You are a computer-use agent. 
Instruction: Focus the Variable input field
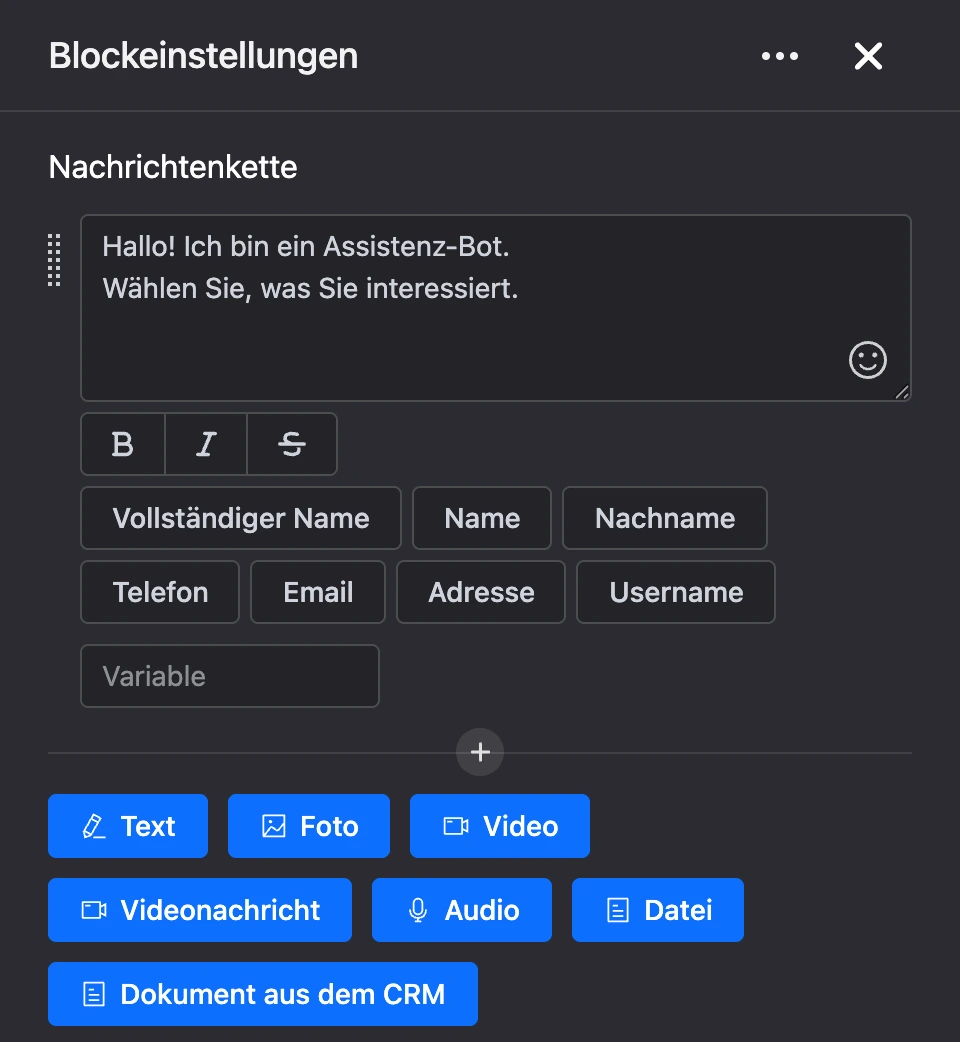click(x=230, y=676)
